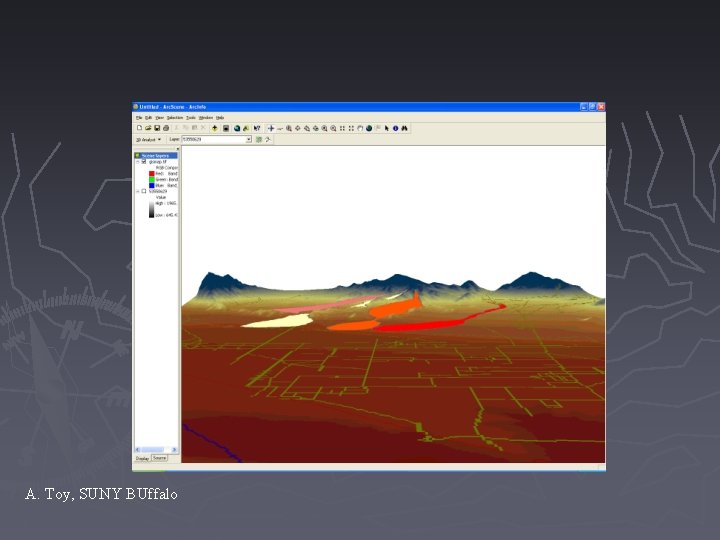Switch to the Display tab
This screenshot has height=540, width=720.
(x=142, y=458)
